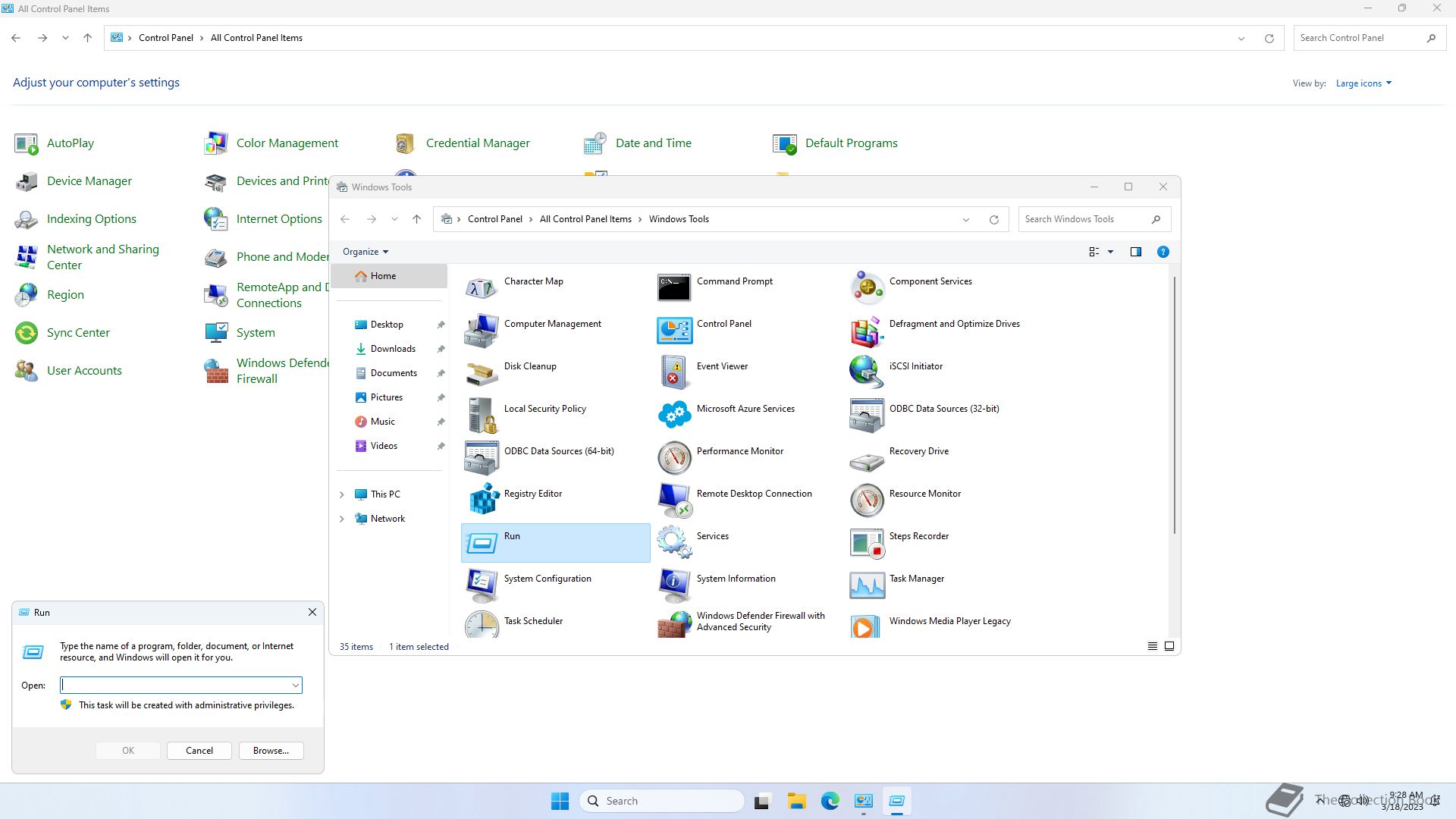Screen dimensions: 1456x819
Task: Expand the This PC tree node
Action: point(341,494)
